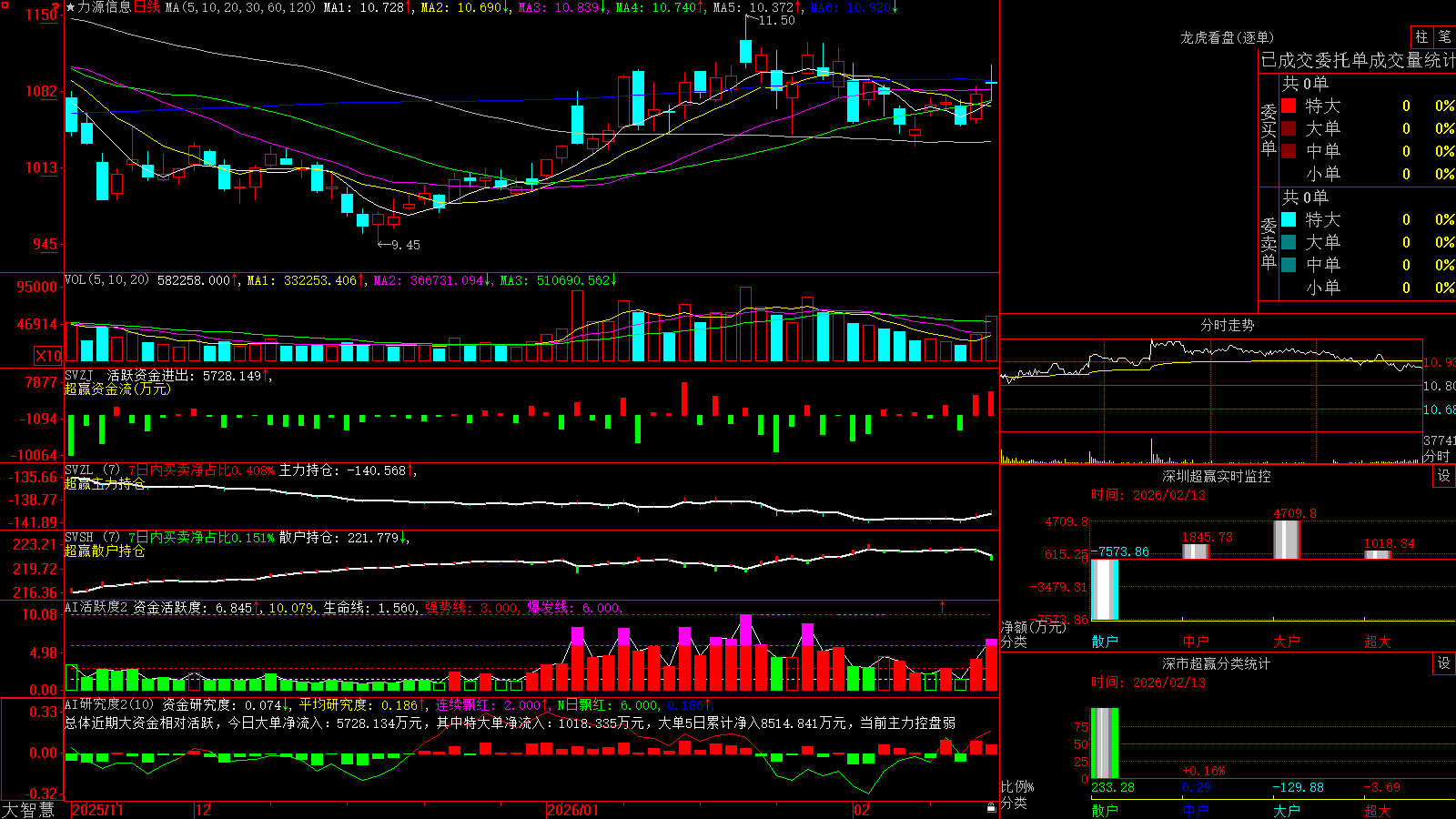Click the 龙虎看盘(逐单) panel title
The width and height of the screenshot is (1456, 819).
(1228, 37)
